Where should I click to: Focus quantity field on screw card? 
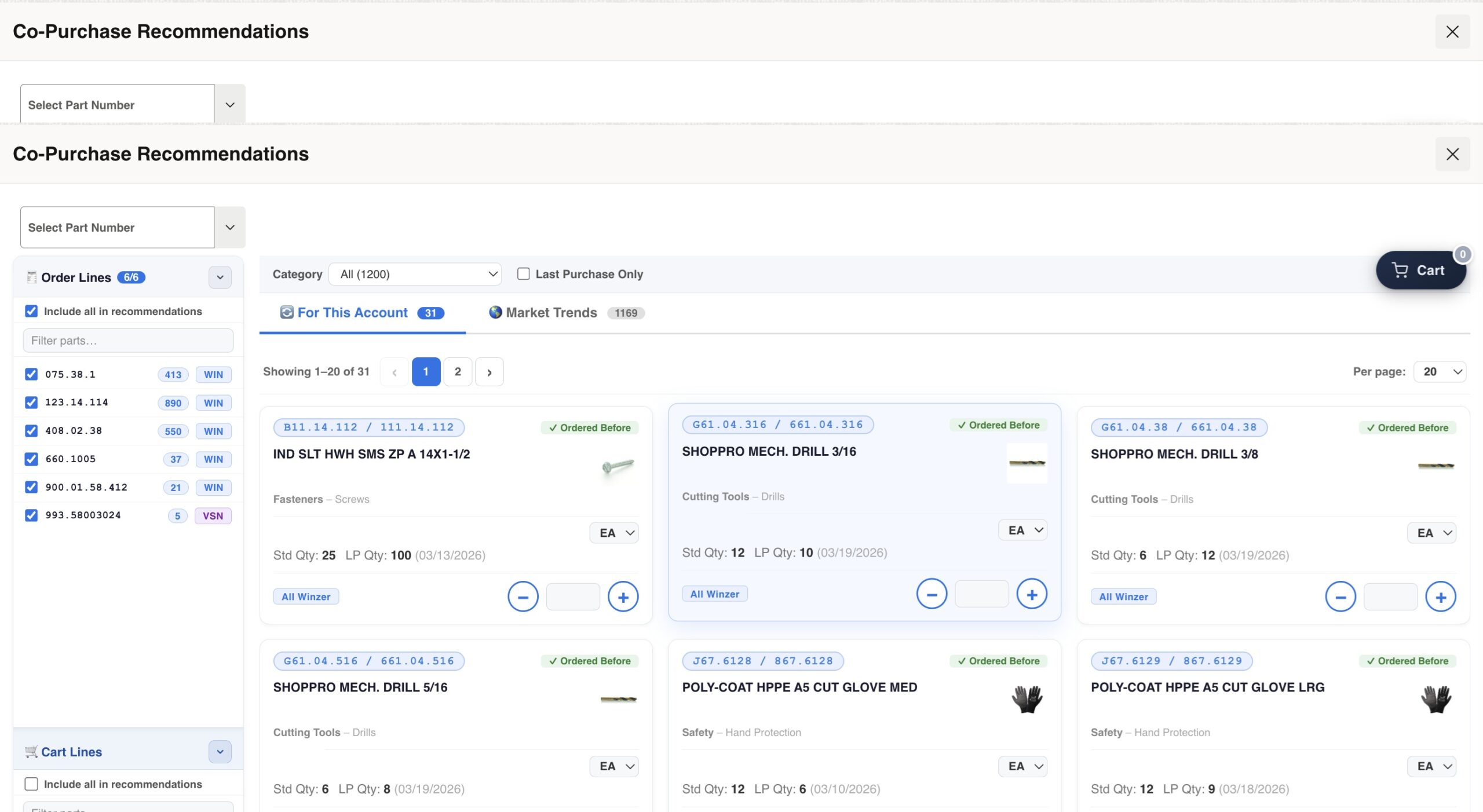click(573, 597)
